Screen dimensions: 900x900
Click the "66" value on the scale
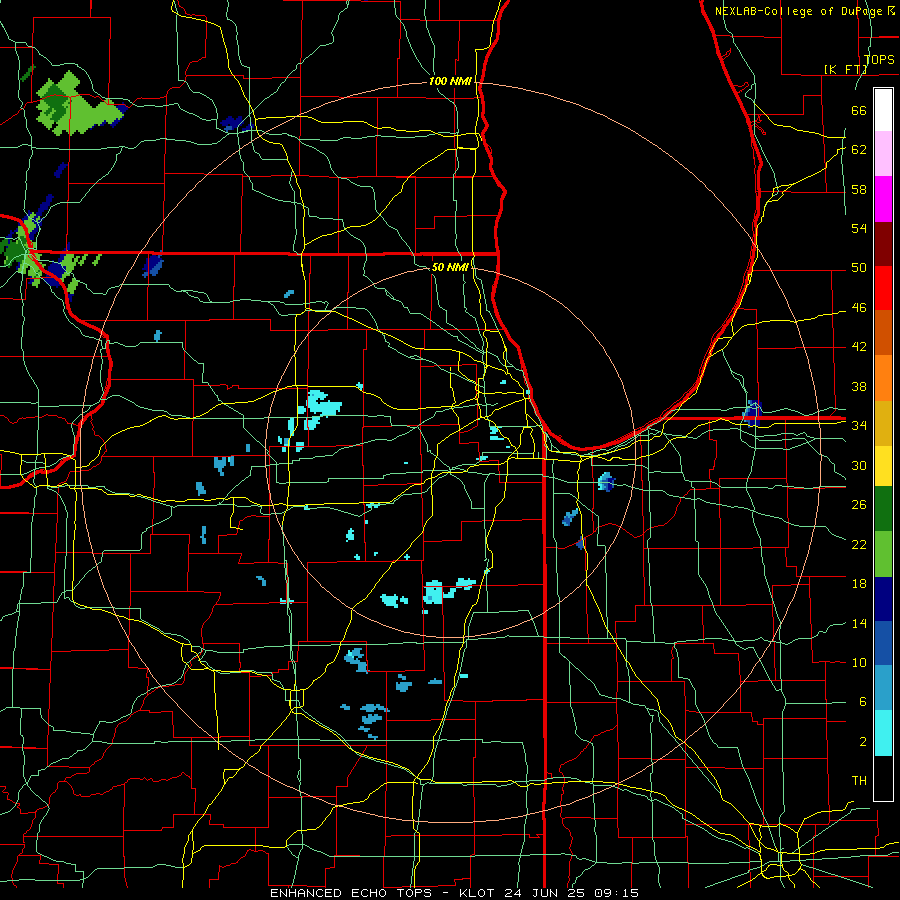859,110
